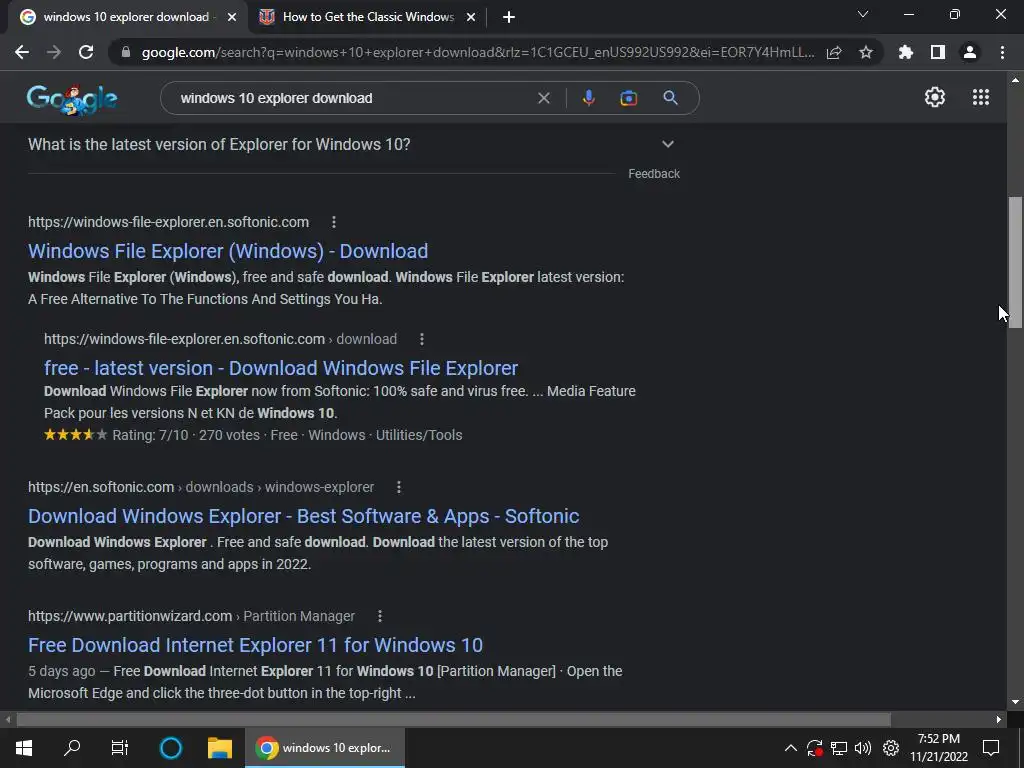Viewport: 1024px width, 768px height.
Task: Open the Windows notification center
Action: pyautogui.click(x=991, y=748)
